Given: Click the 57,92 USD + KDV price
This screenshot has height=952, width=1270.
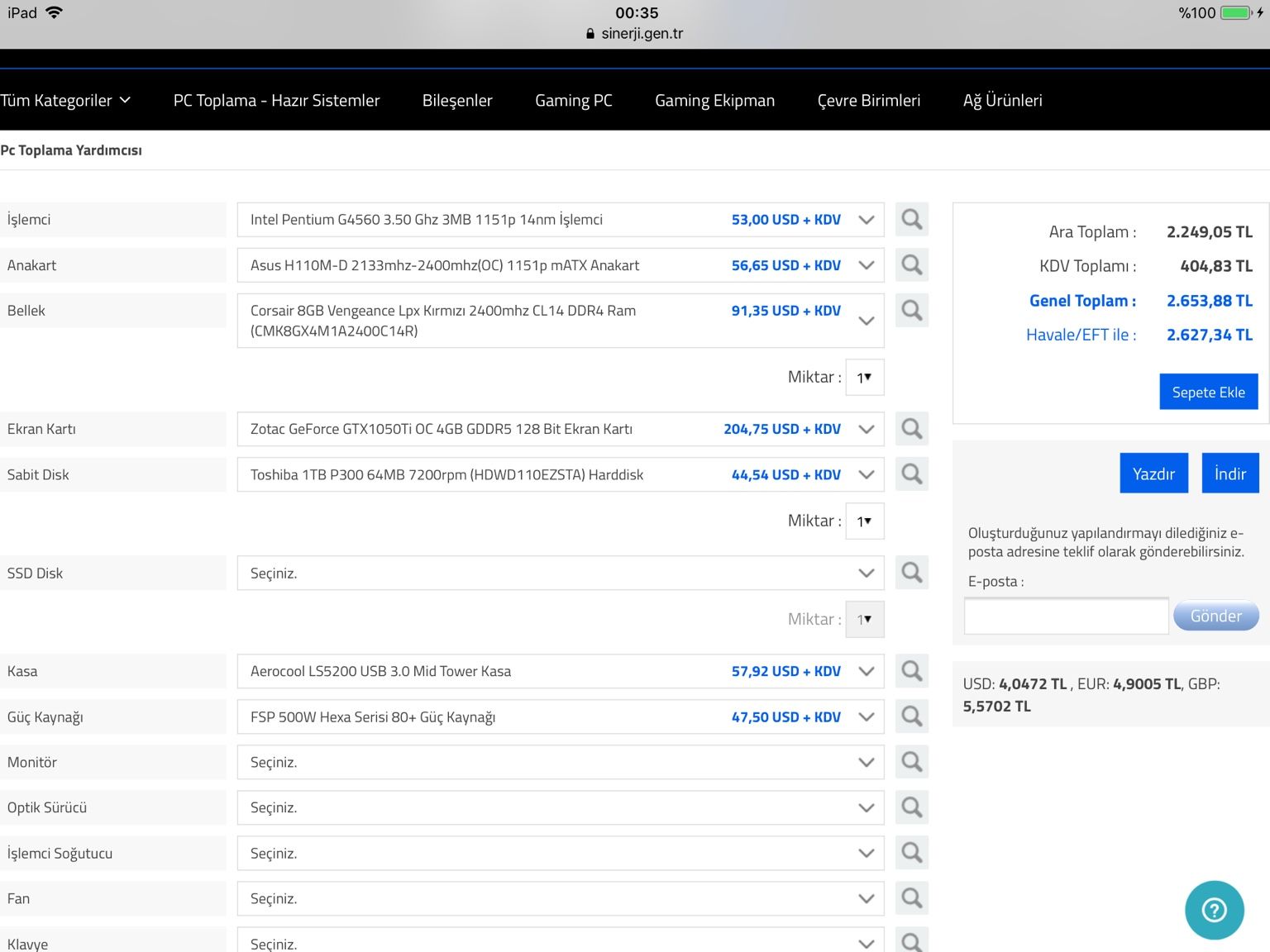Looking at the screenshot, I should point(786,671).
